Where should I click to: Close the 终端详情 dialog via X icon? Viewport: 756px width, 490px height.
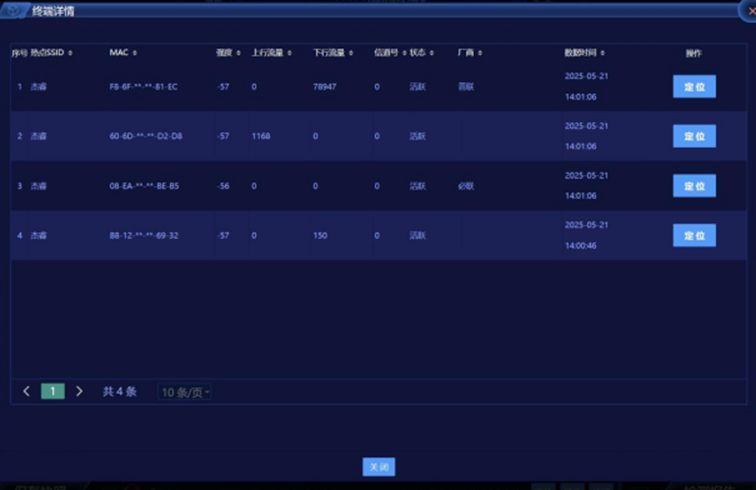[x=750, y=11]
